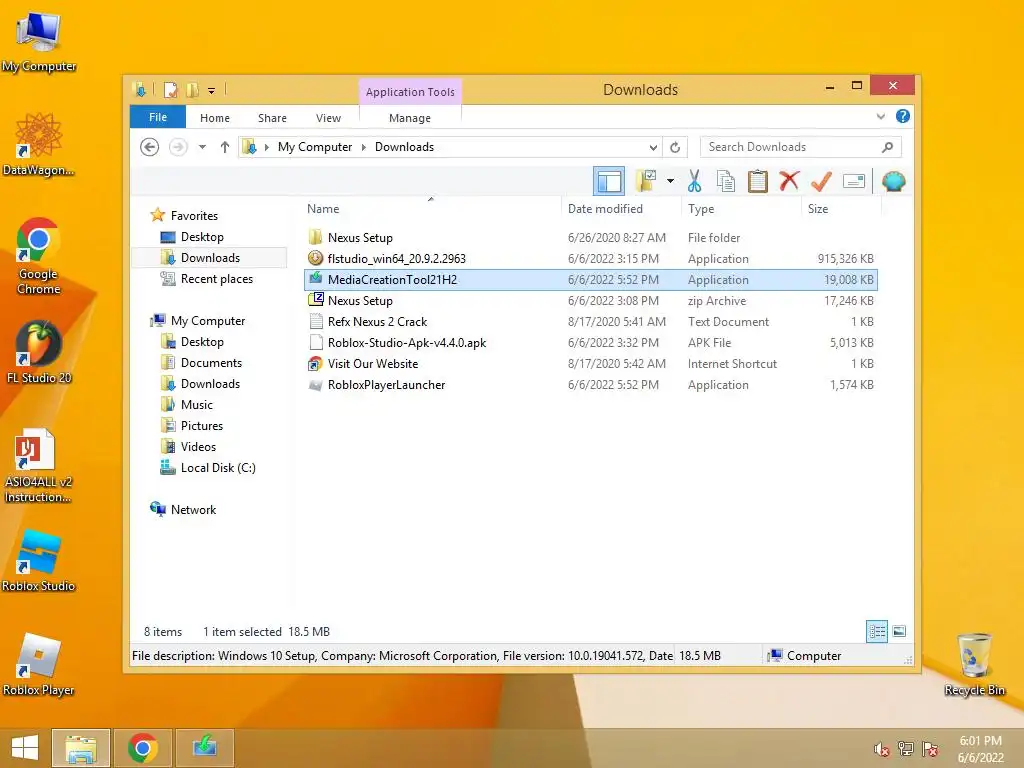Image resolution: width=1024 pixels, height=768 pixels.
Task: Click My Computer in the address bar
Action: click(x=315, y=147)
